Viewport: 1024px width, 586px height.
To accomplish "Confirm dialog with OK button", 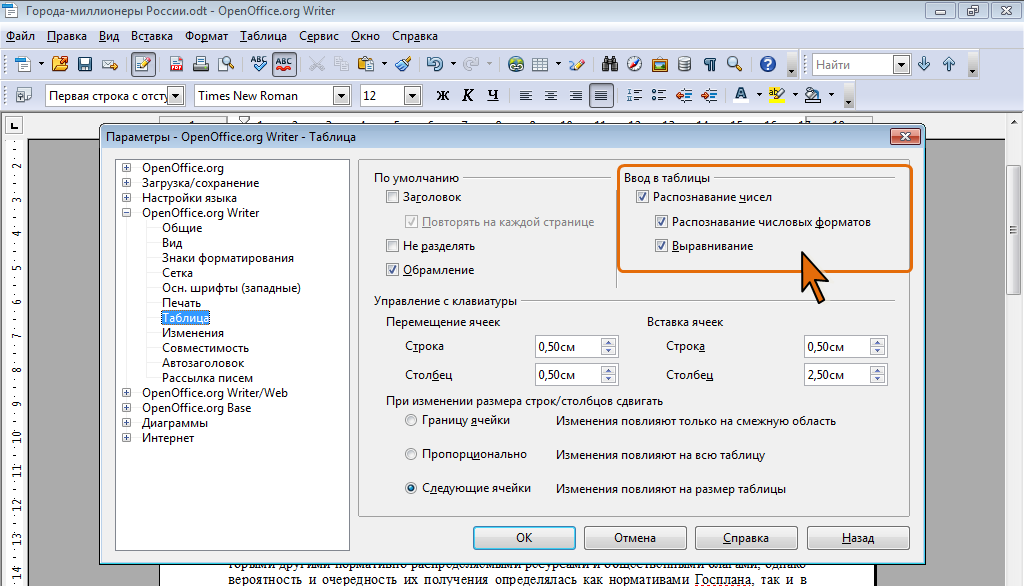I will click(x=524, y=538).
